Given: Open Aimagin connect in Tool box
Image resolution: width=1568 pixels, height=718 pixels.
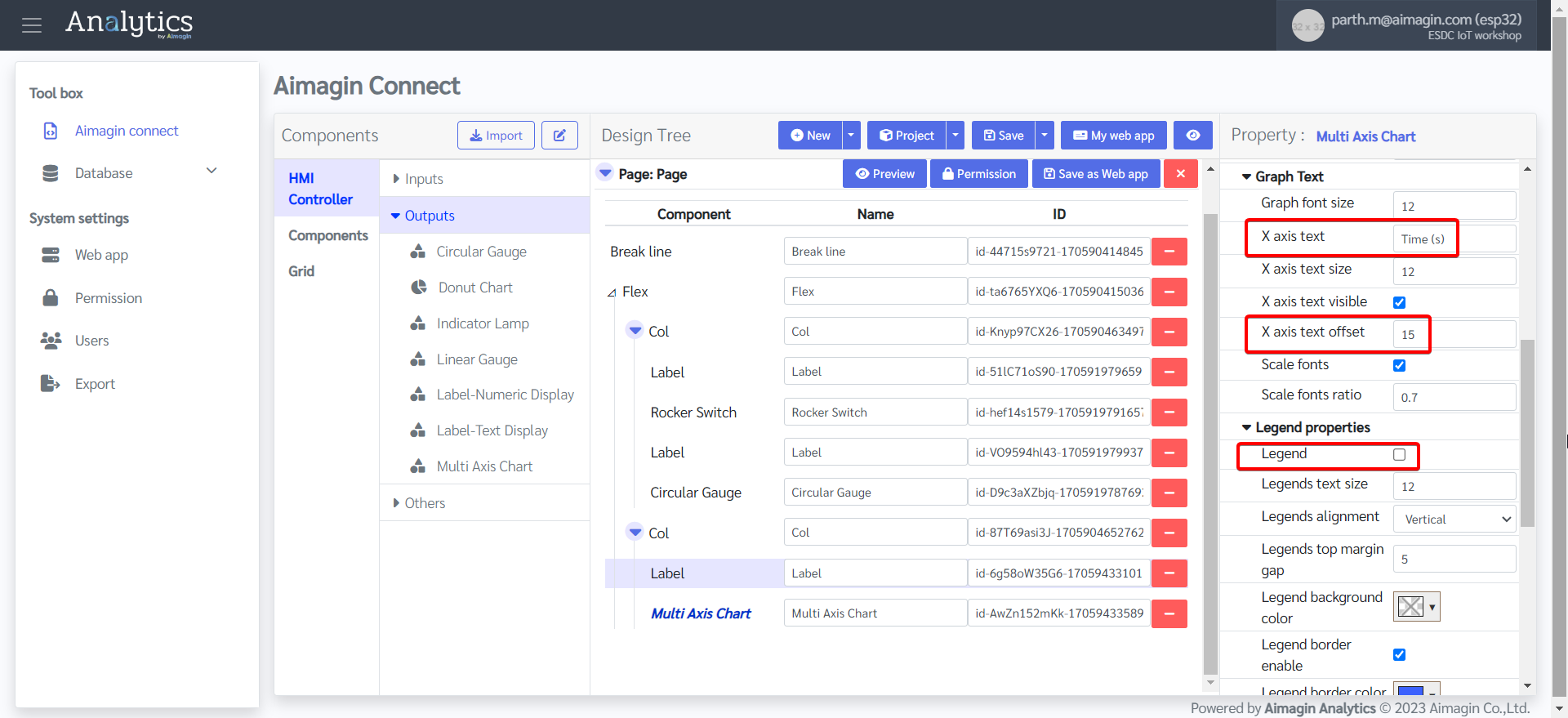Looking at the screenshot, I should coord(127,131).
